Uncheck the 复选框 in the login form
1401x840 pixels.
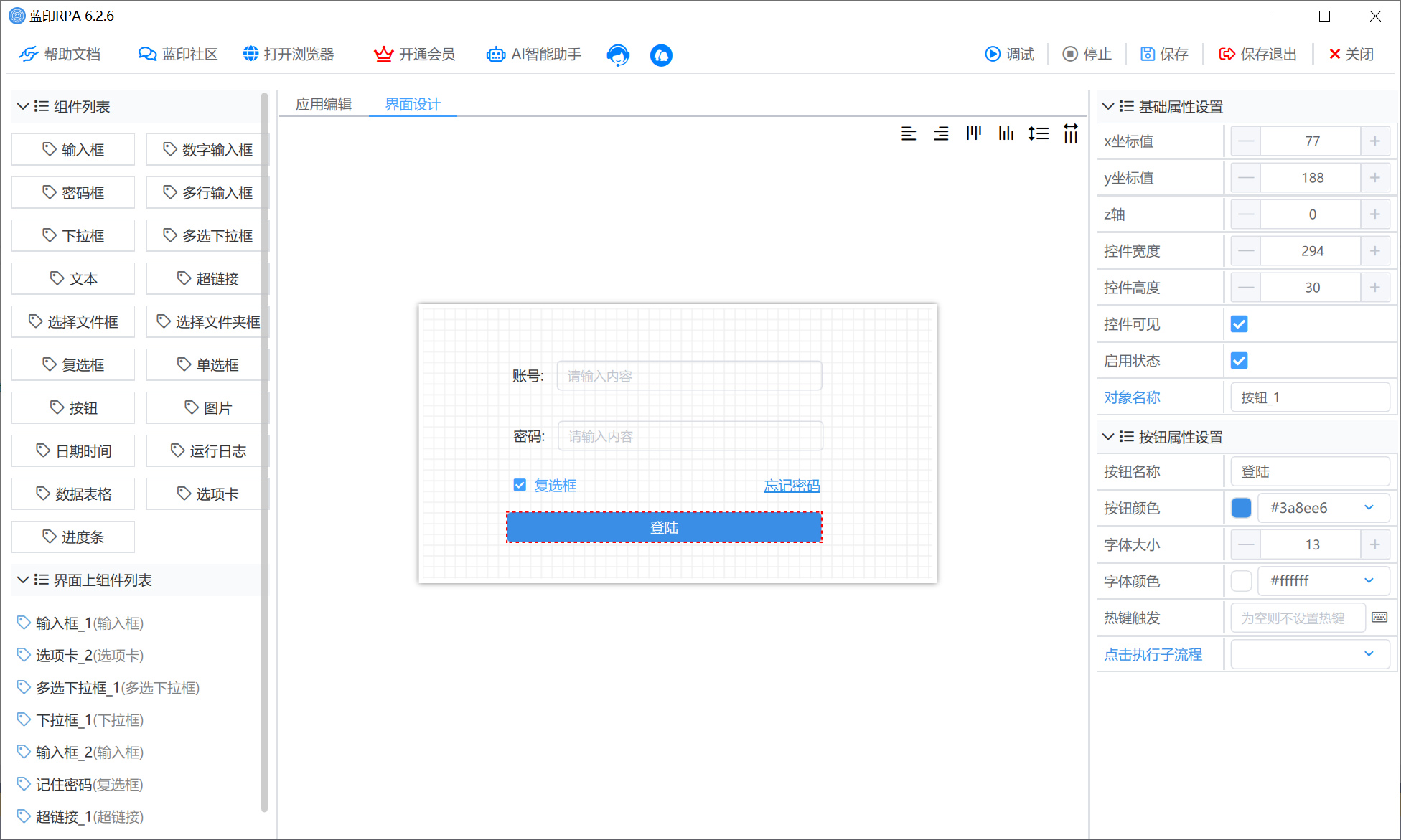pyautogui.click(x=520, y=485)
